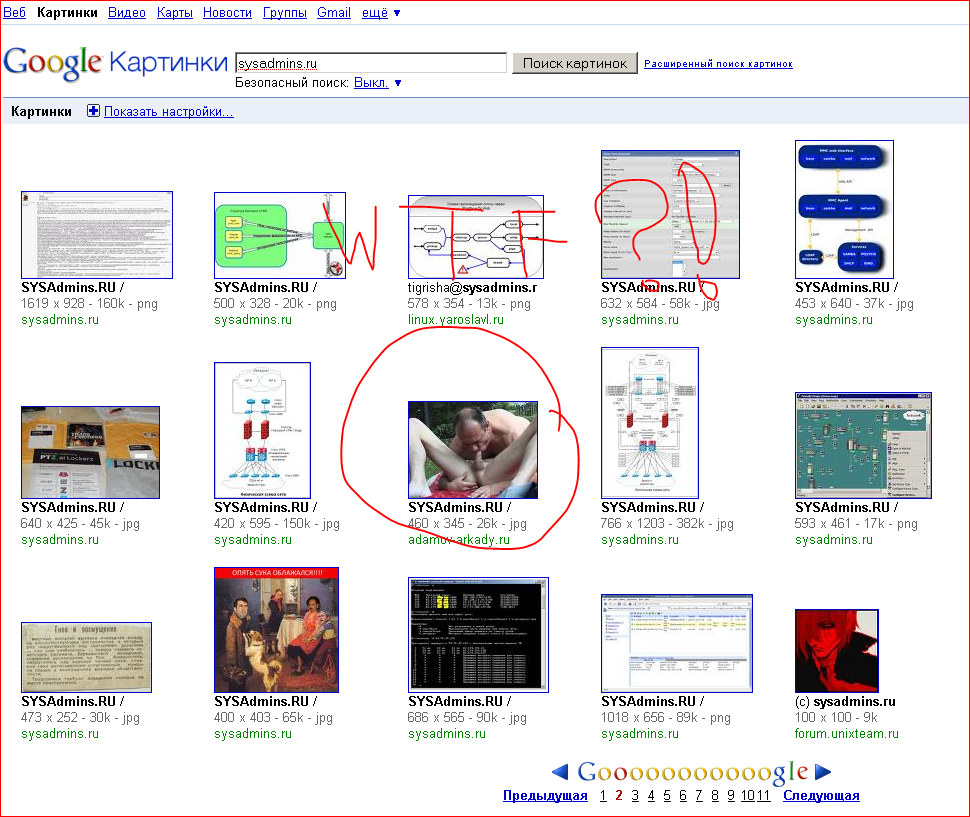Click the SYSAdmins.RU title above 453 x 640
The image size is (970, 817).
(x=846, y=288)
